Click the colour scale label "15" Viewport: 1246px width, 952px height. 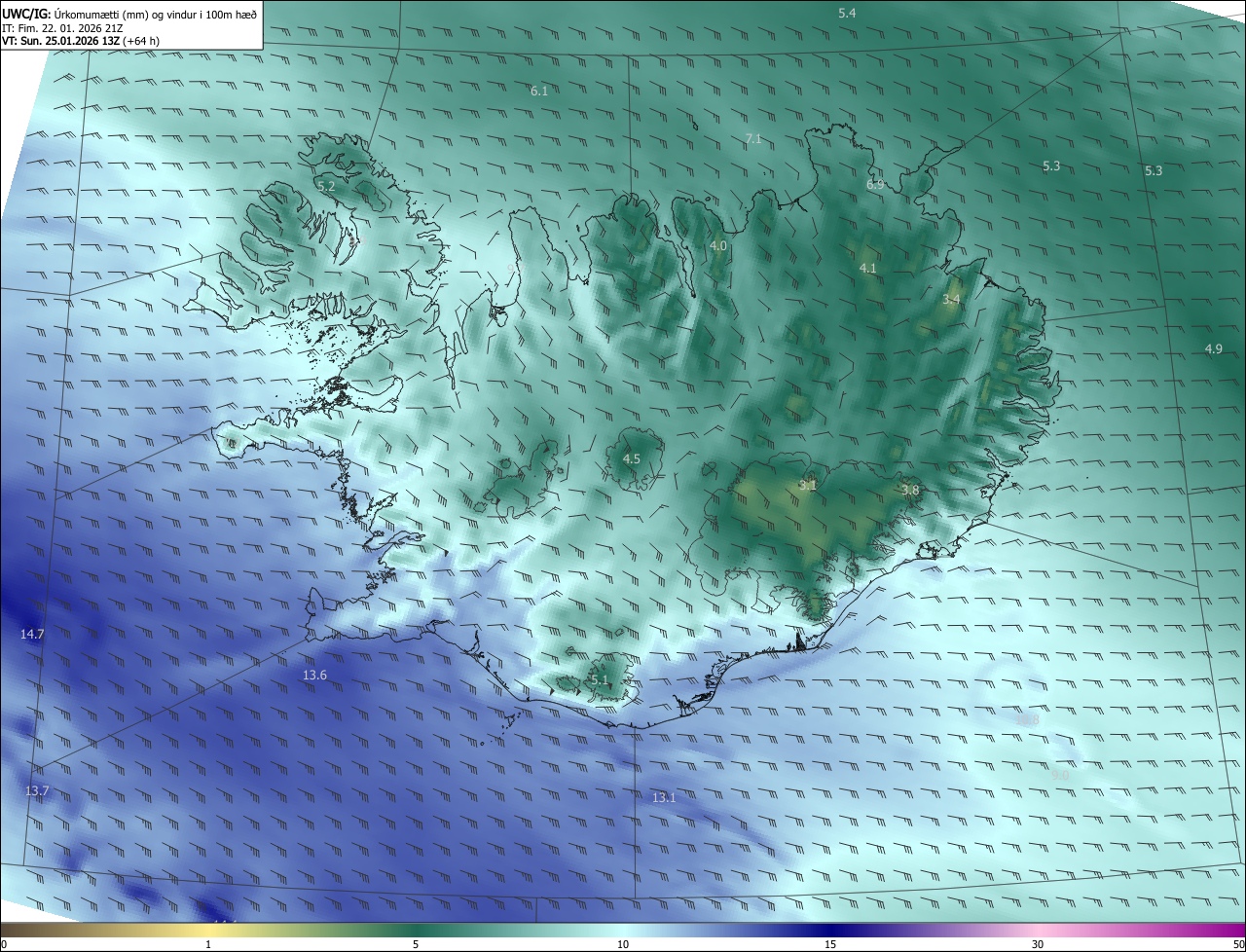(830, 944)
